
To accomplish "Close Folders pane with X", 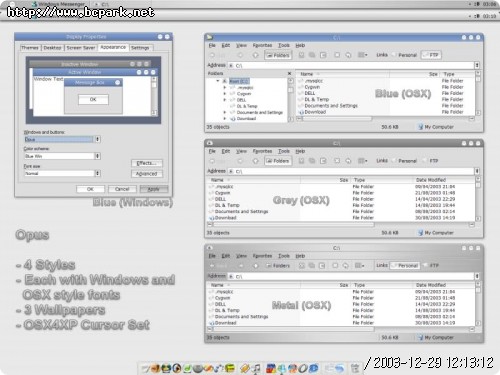I will (x=289, y=73).
